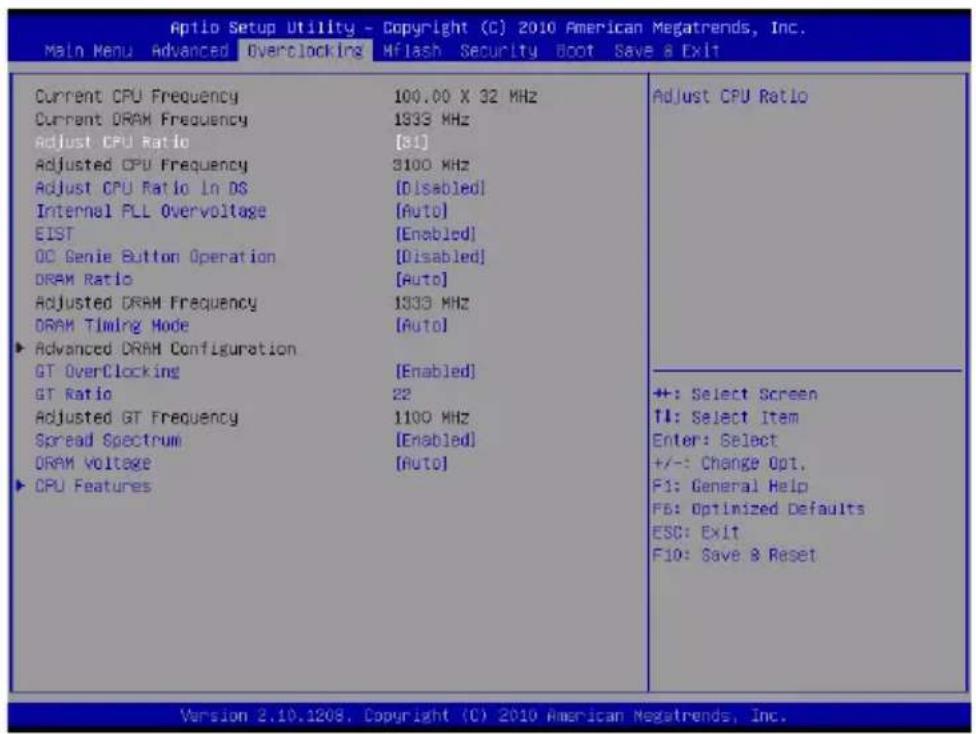Open Advanced DRAM Configuration submenu

click(x=166, y=349)
